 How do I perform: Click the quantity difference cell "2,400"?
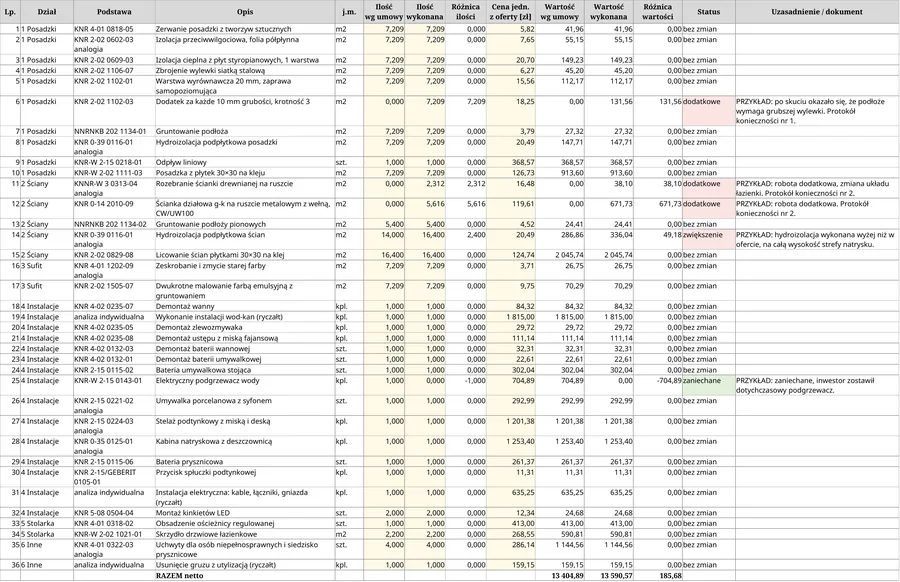pyautogui.click(x=465, y=239)
